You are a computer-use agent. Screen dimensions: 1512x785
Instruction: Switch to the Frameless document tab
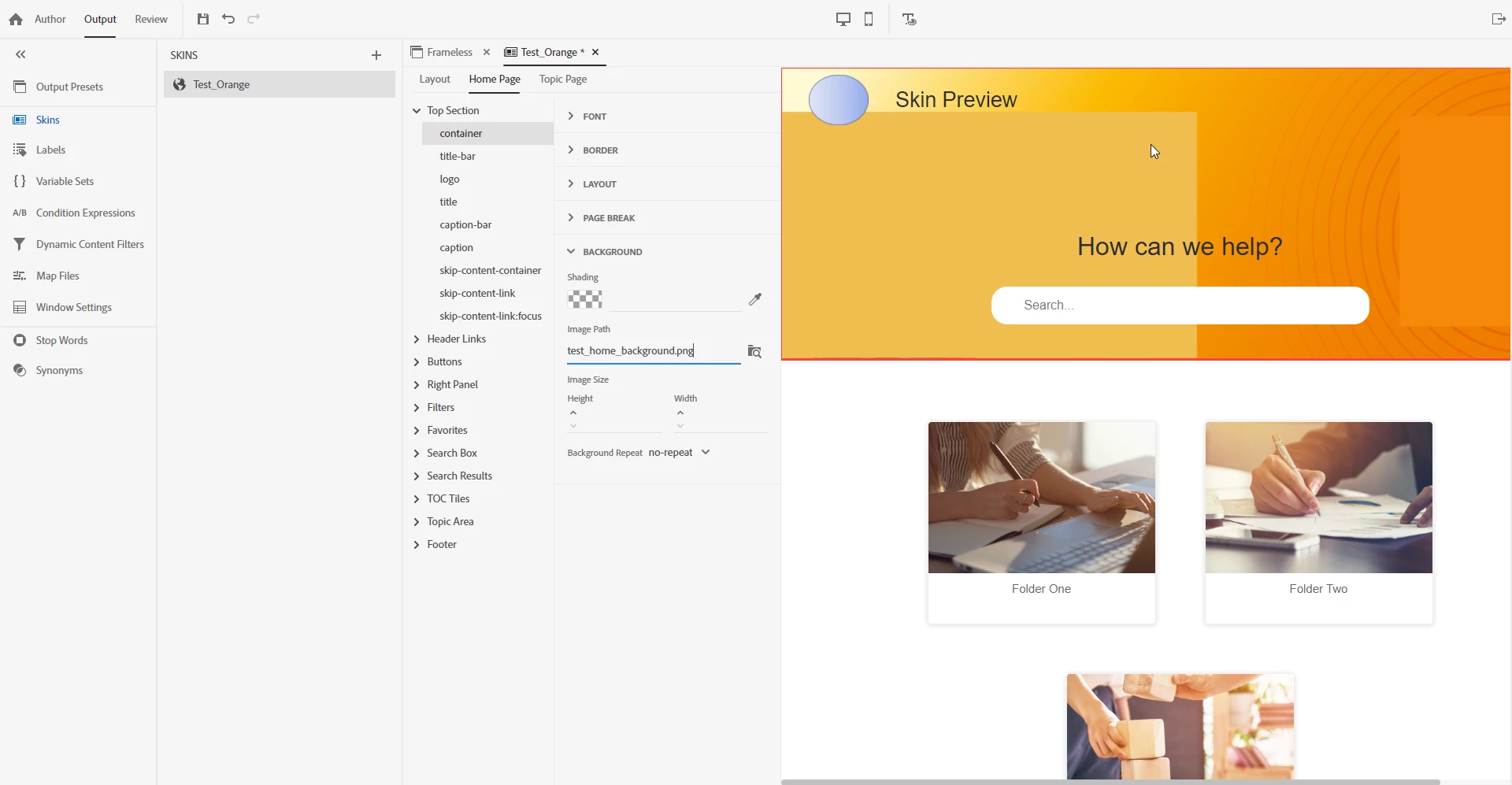tap(443, 52)
